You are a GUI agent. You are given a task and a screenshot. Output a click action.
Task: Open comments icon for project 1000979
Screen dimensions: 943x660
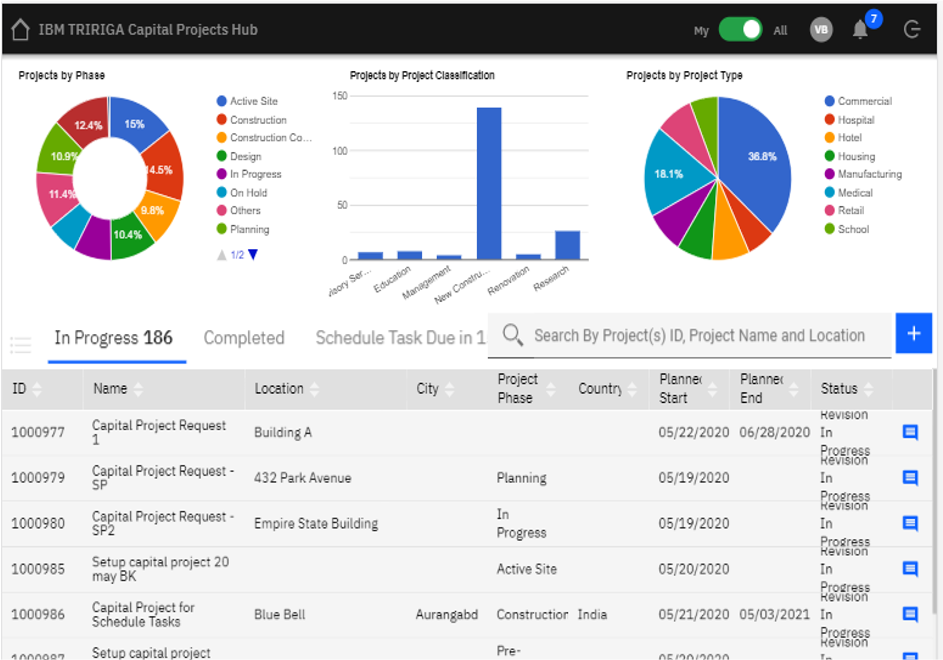coord(911,478)
